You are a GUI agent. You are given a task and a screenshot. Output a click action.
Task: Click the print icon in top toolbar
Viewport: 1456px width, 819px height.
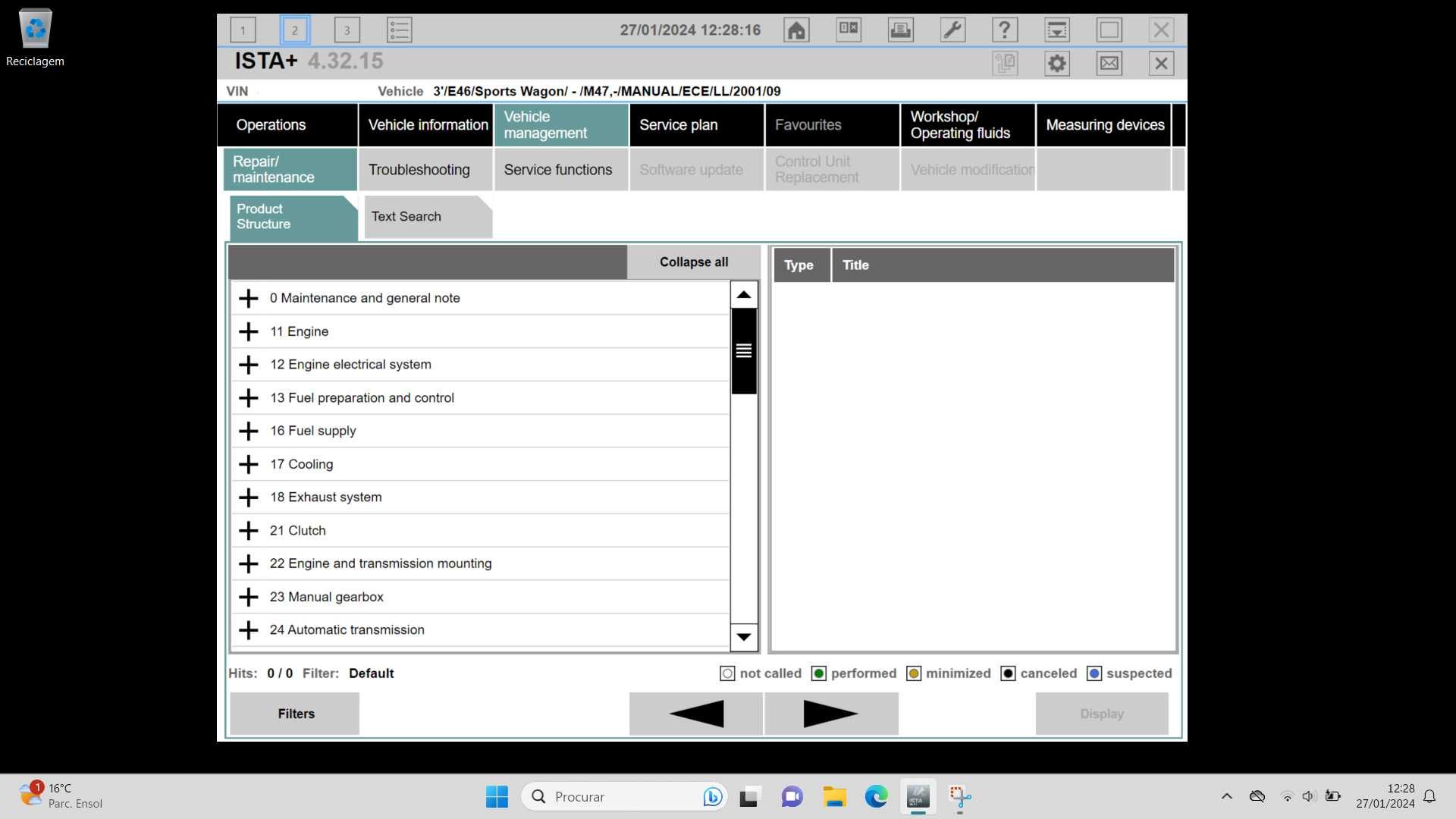click(900, 30)
